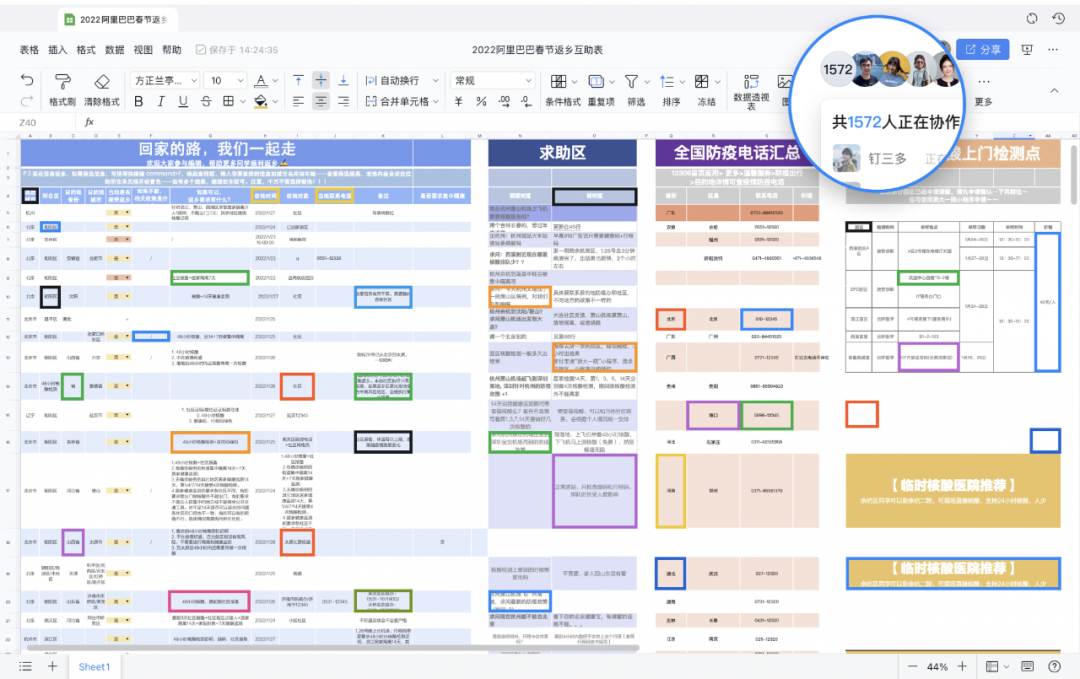Select the format painter (格式刷) tool

click(62, 80)
